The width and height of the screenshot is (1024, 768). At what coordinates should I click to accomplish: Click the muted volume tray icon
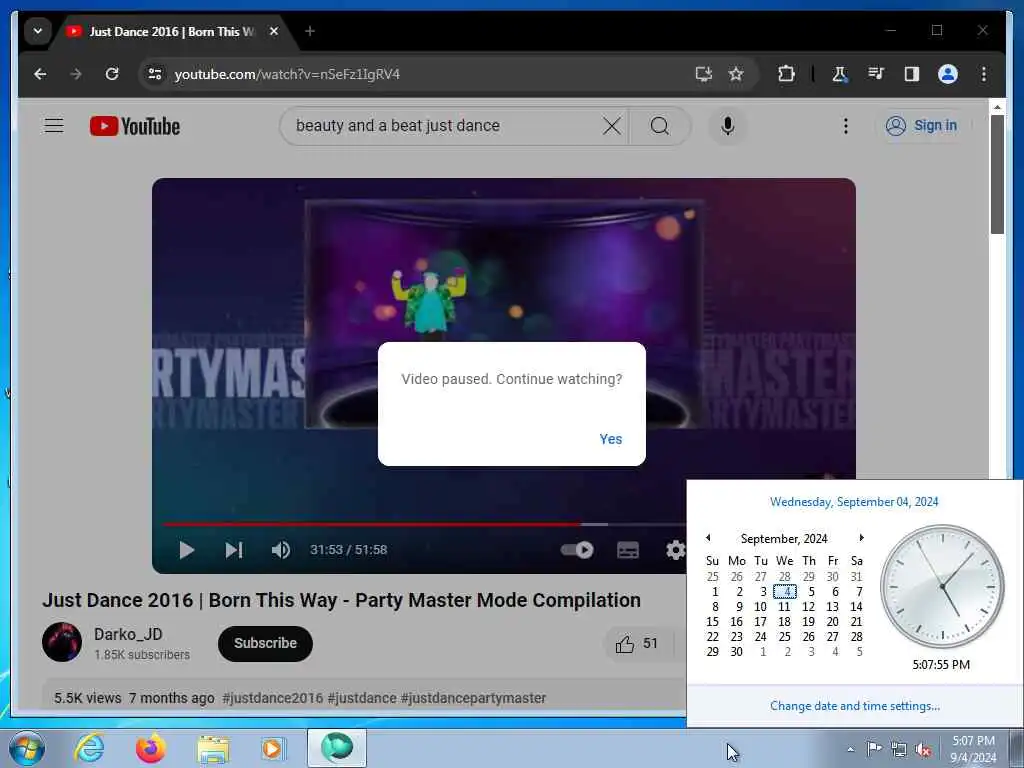click(923, 749)
